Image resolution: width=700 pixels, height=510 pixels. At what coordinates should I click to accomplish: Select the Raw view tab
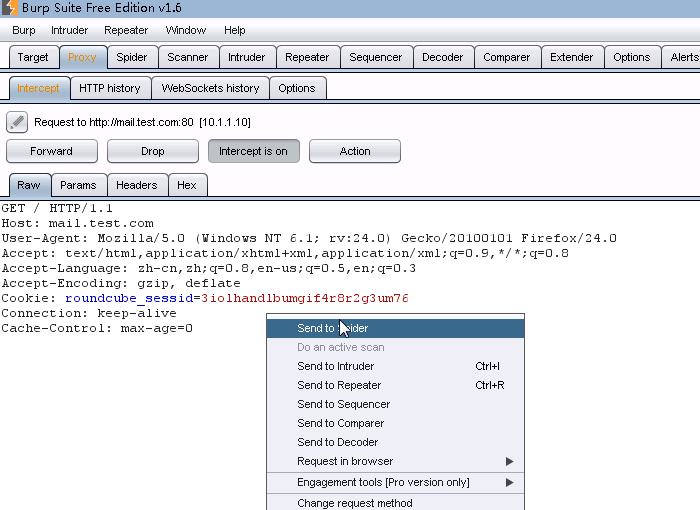point(29,185)
